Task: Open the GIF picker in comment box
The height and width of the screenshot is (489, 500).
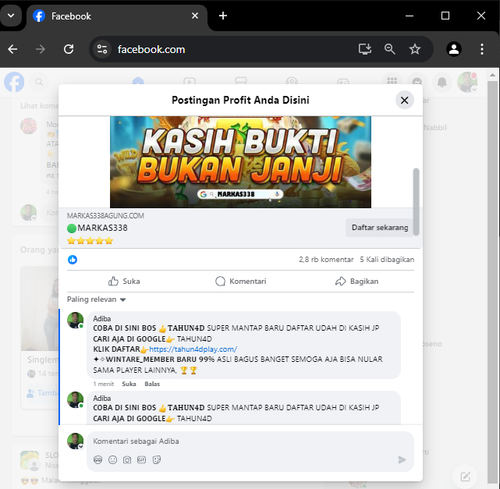Action: pyautogui.click(x=141, y=460)
